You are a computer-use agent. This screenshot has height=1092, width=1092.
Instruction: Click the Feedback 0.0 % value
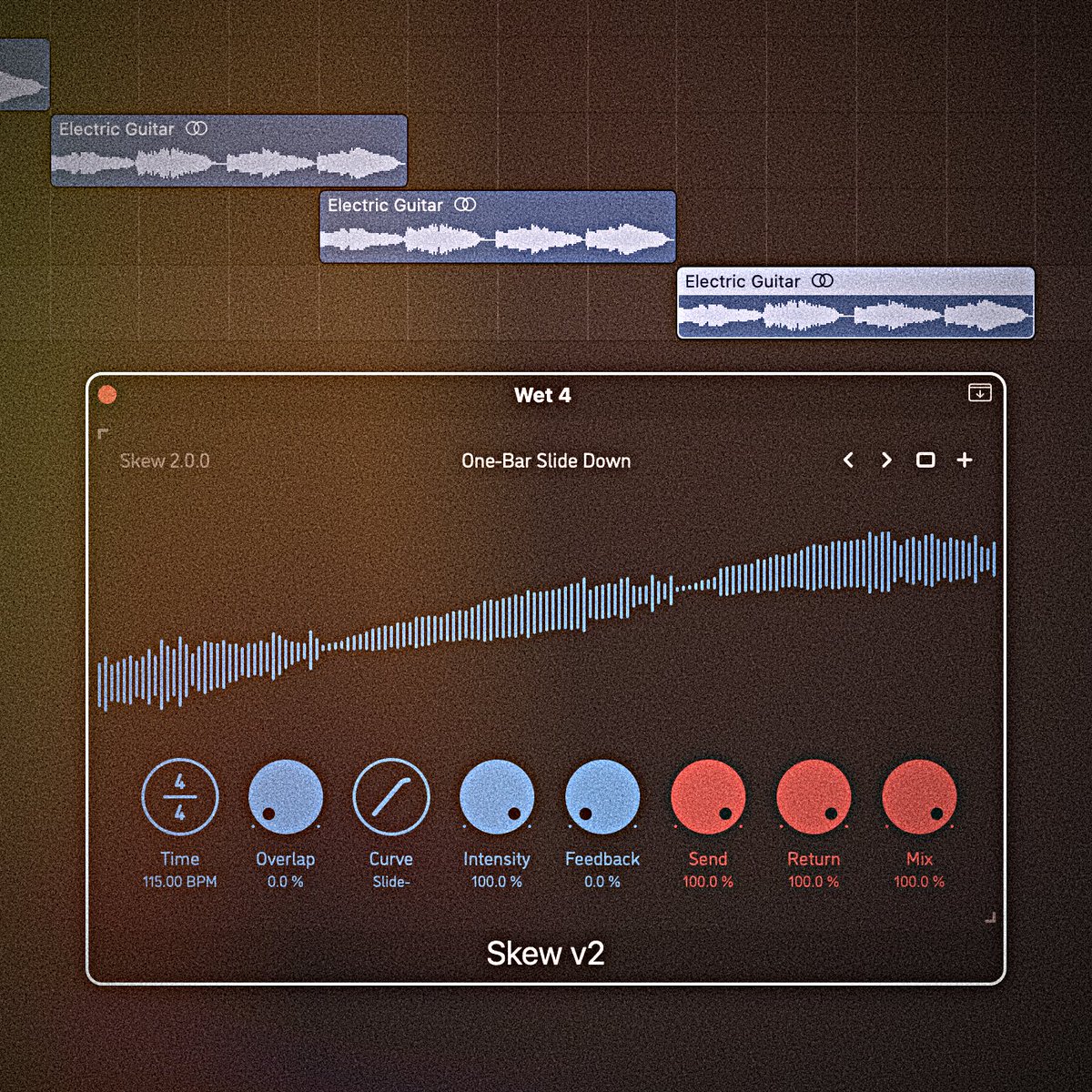tap(602, 882)
